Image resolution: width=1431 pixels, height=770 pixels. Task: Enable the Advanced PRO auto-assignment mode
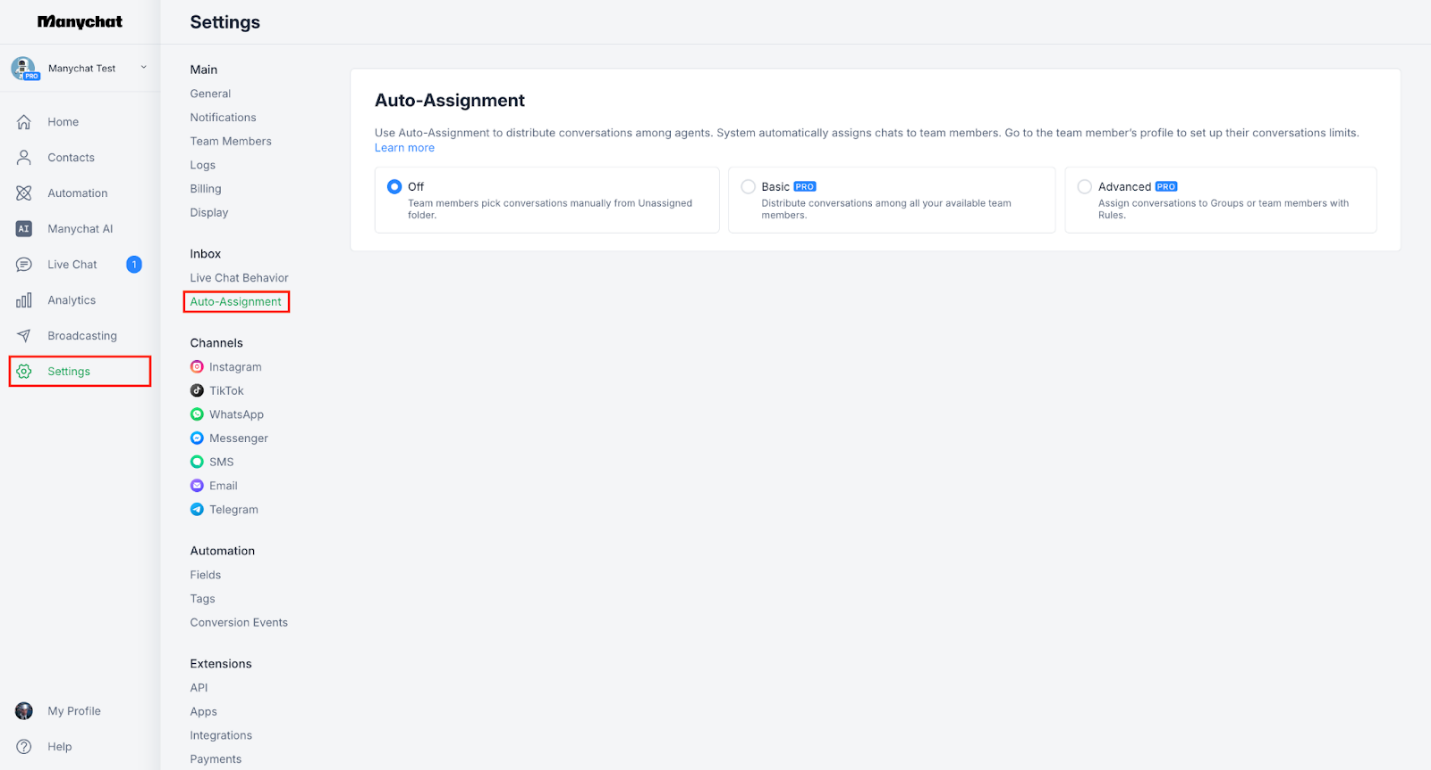(x=1084, y=186)
